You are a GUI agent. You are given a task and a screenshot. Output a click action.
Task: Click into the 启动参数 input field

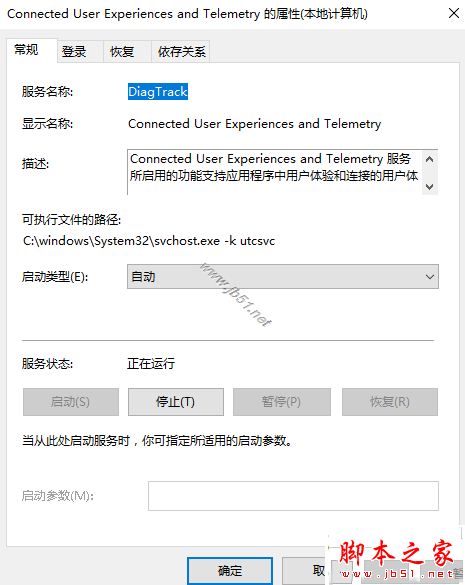tap(293, 496)
